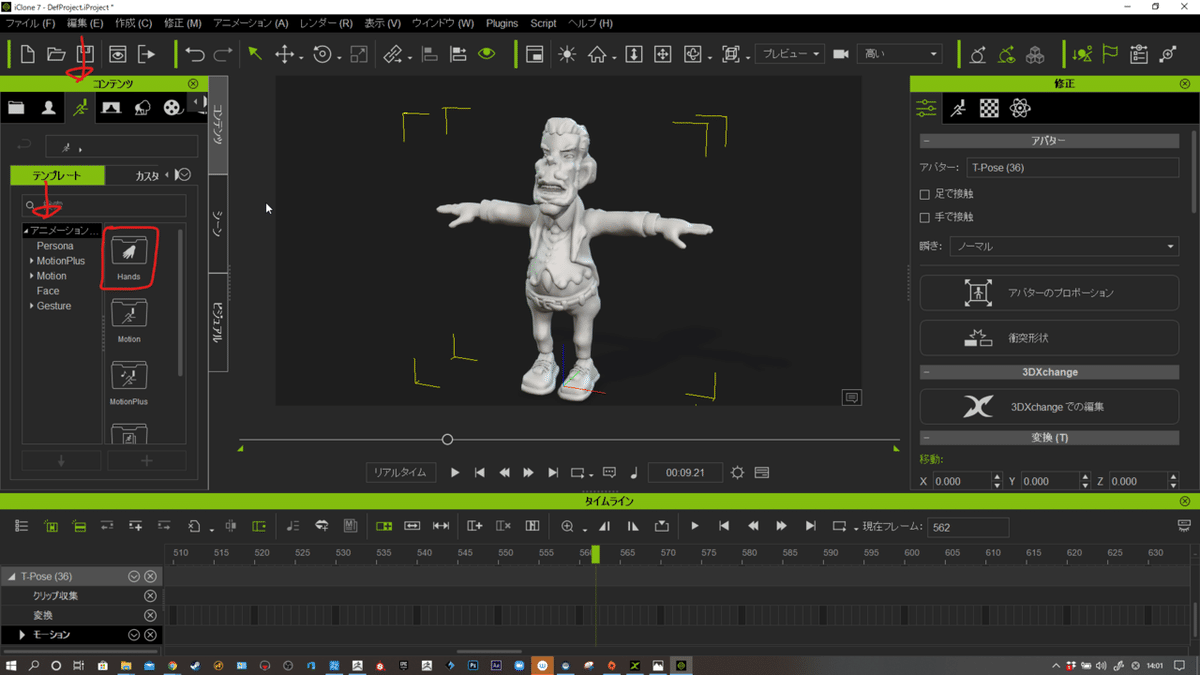Open the Media film reel tab in Content

tap(173, 107)
